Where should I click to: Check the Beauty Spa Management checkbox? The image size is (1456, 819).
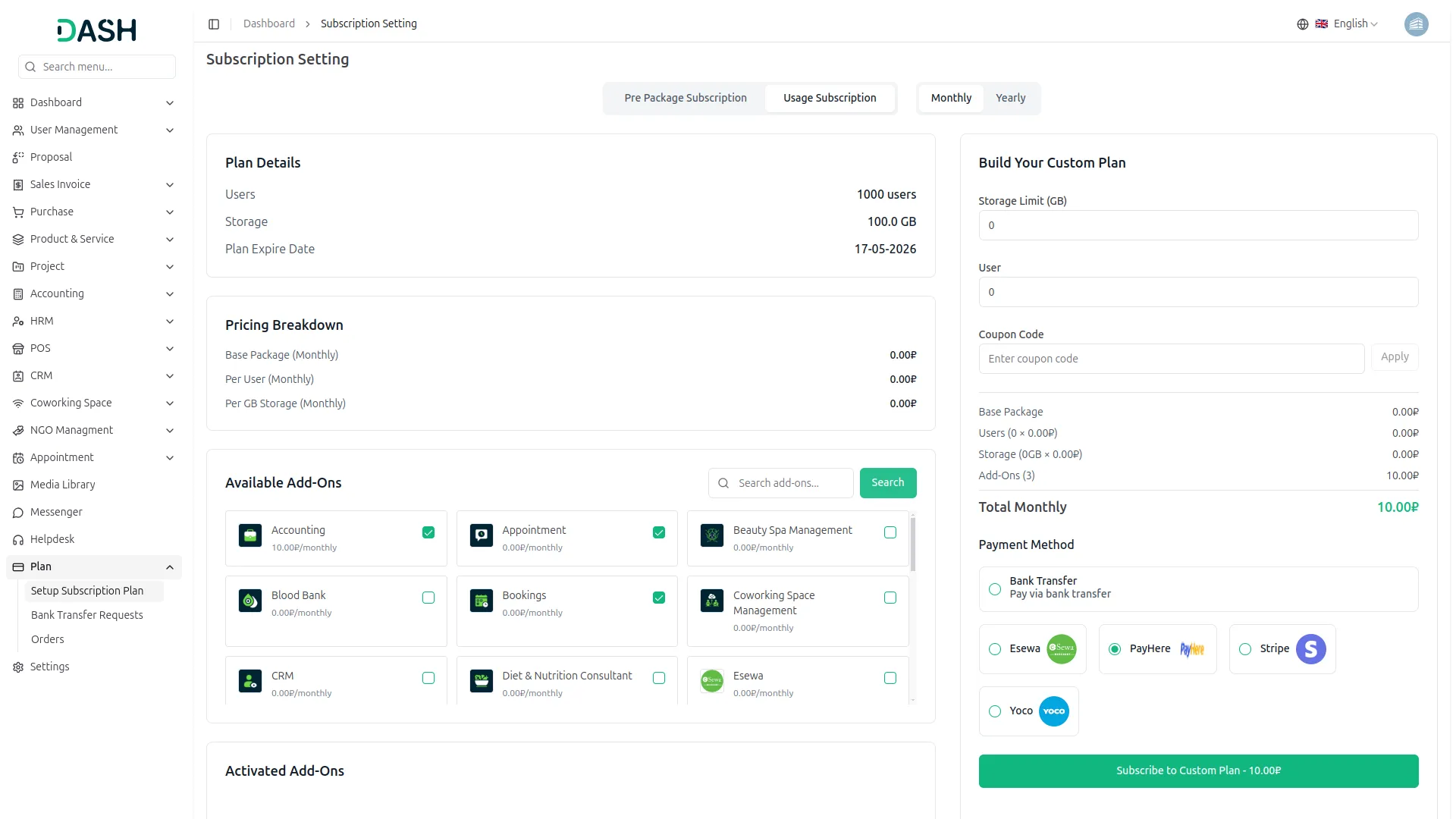coord(890,532)
